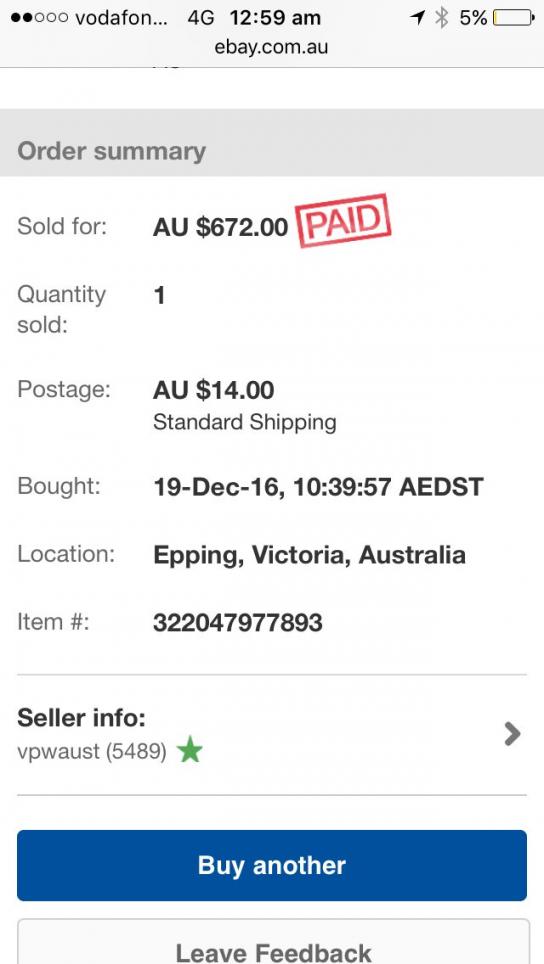Tap the green seller feedback star

click(190, 751)
